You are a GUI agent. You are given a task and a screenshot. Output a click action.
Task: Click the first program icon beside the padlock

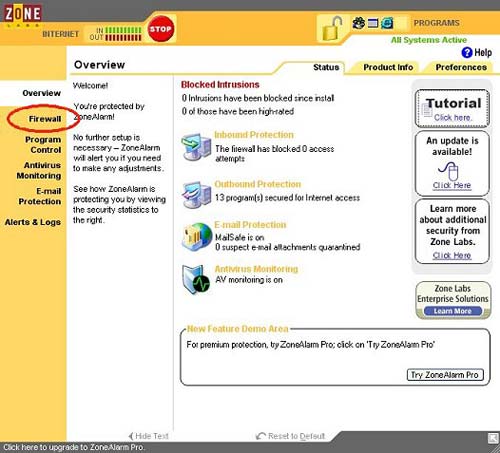point(359,23)
